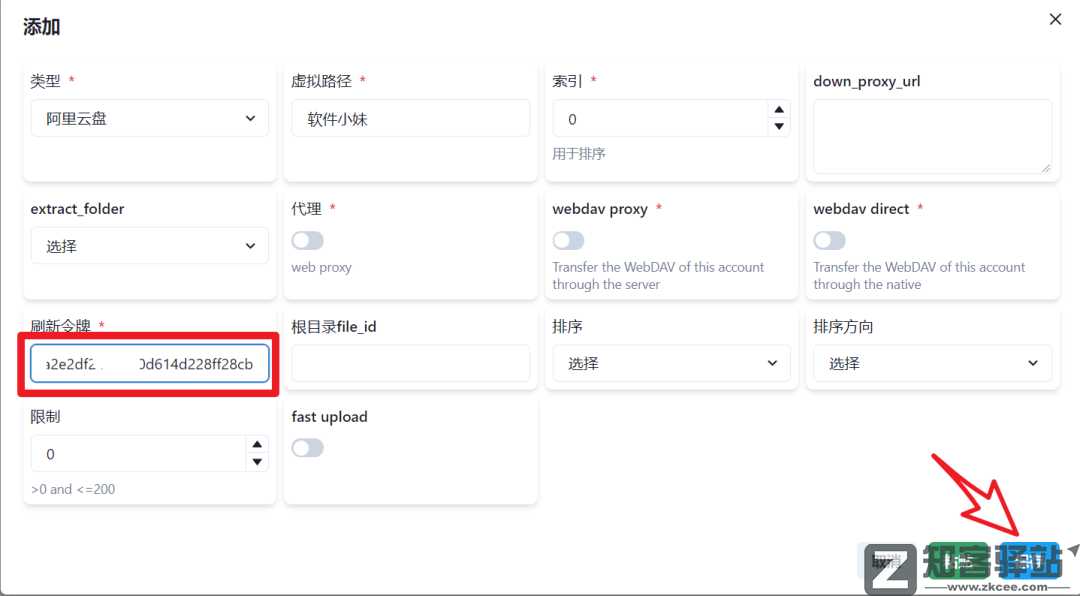This screenshot has height=596, width=1080.
Task: Increment the 限制 field using up arrow
Action: tap(257, 445)
